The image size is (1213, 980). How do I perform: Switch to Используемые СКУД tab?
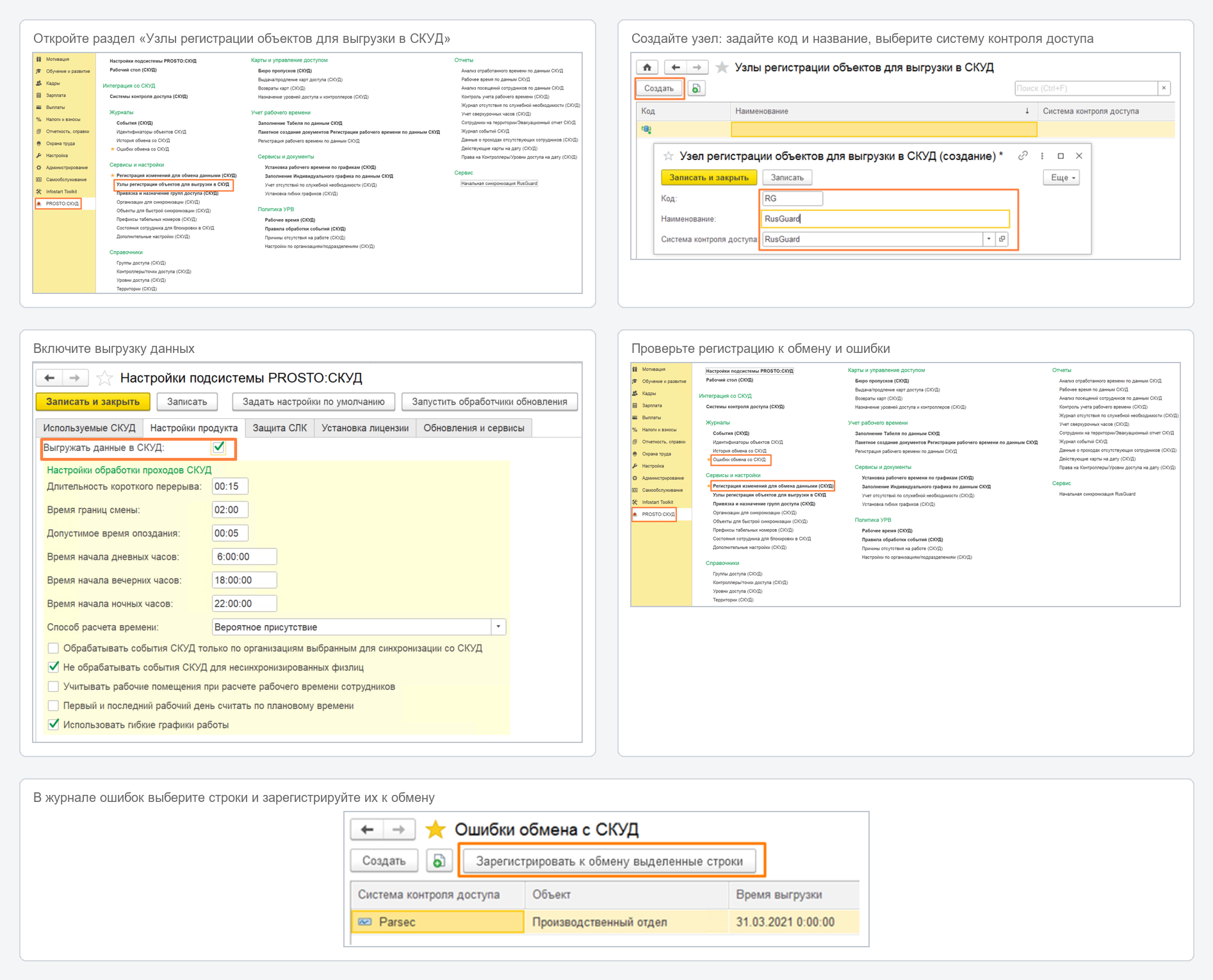tap(89, 428)
